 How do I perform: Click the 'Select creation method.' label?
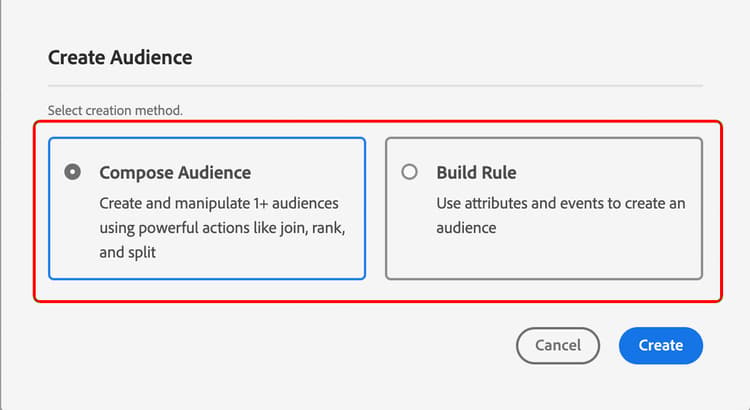click(115, 111)
